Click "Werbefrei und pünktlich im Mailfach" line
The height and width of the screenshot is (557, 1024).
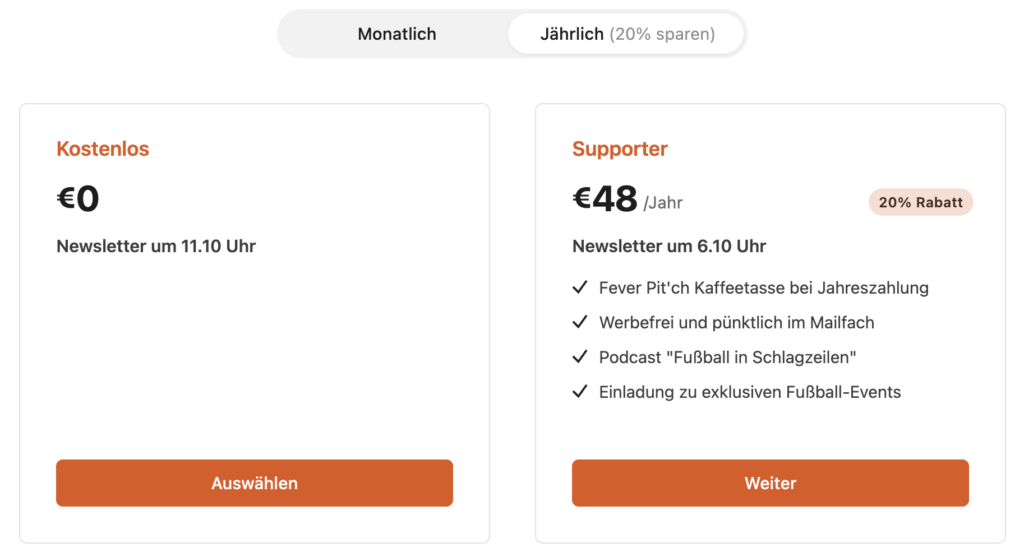point(737,322)
